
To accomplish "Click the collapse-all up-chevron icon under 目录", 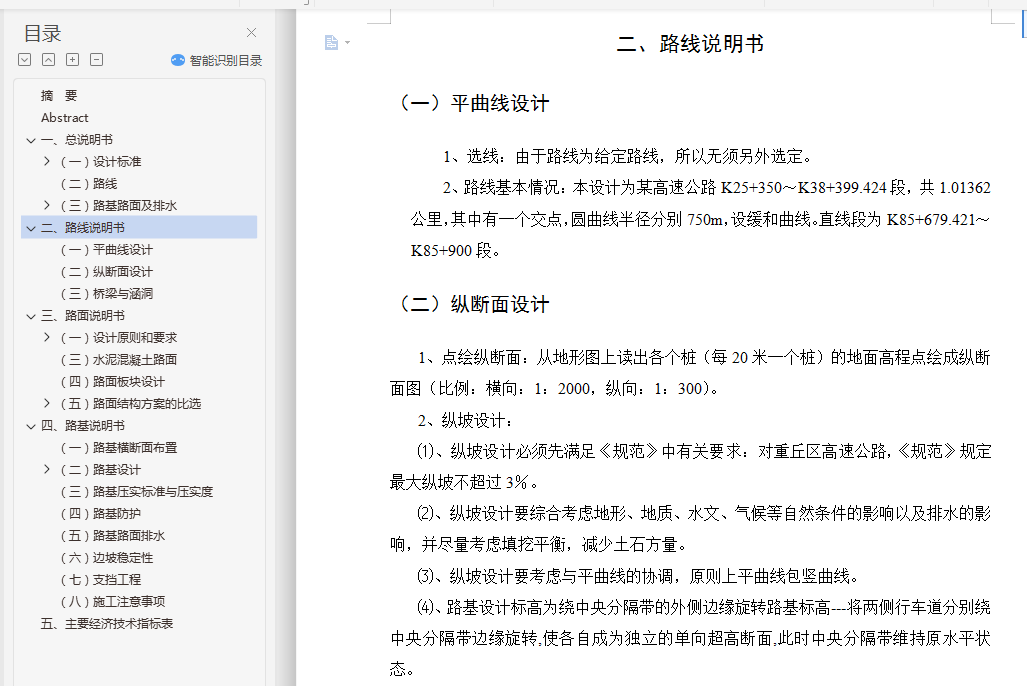I will [48, 60].
